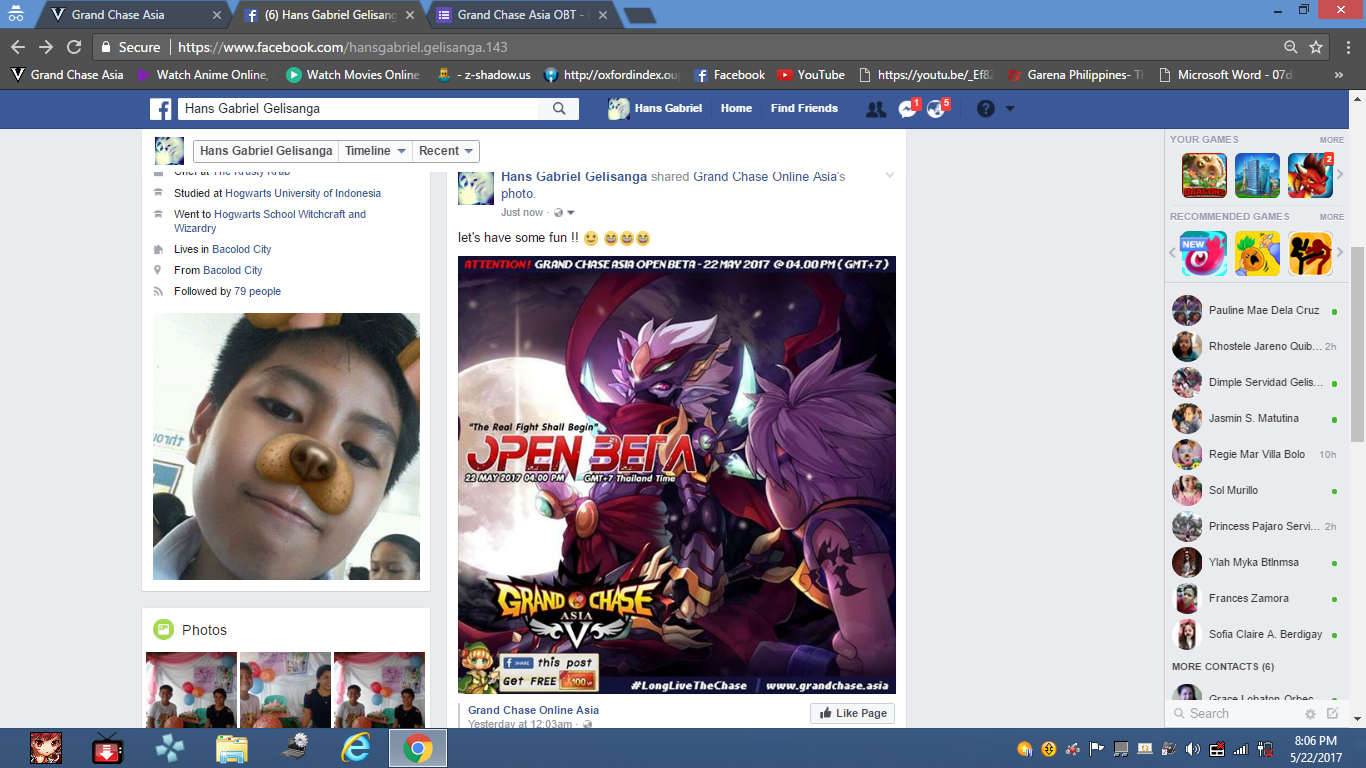This screenshot has height=768, width=1366.
Task: Click the network signal icon in system tray
Action: (1241, 748)
